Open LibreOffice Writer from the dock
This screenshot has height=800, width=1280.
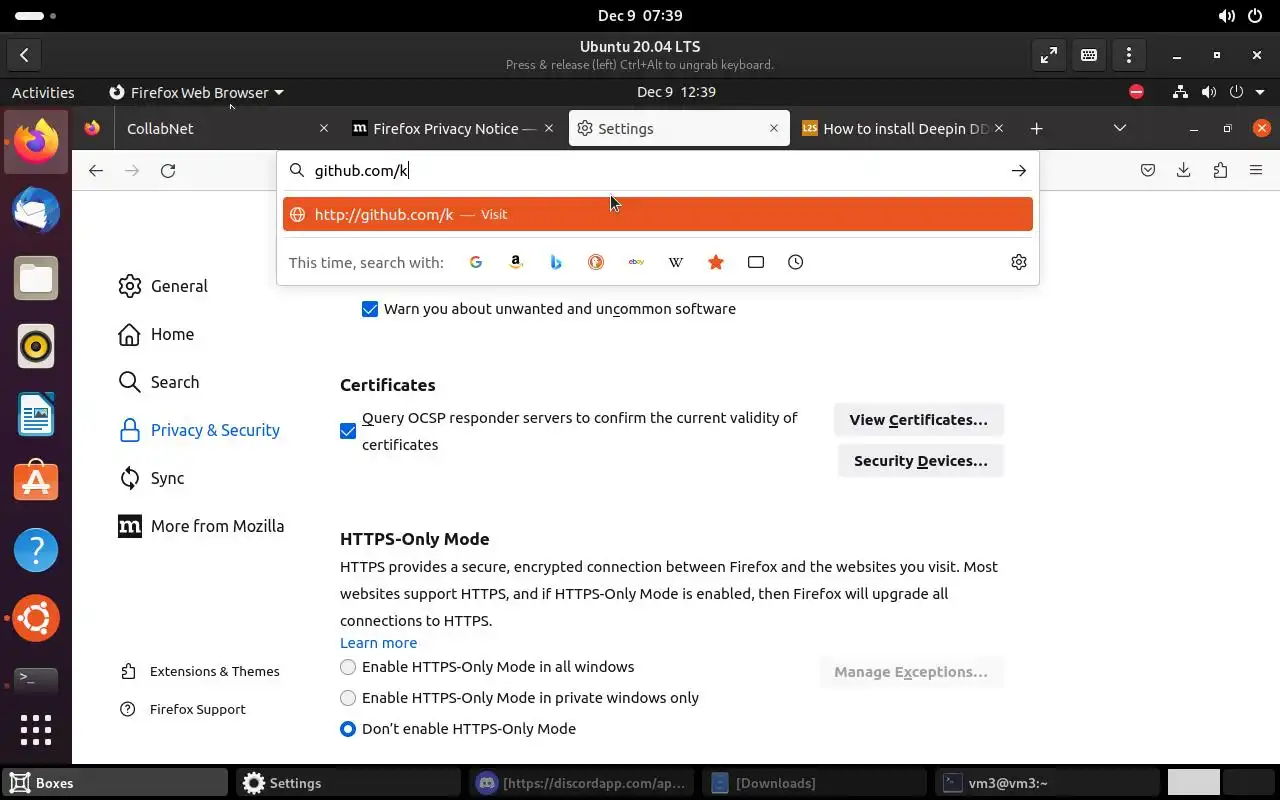(36, 414)
